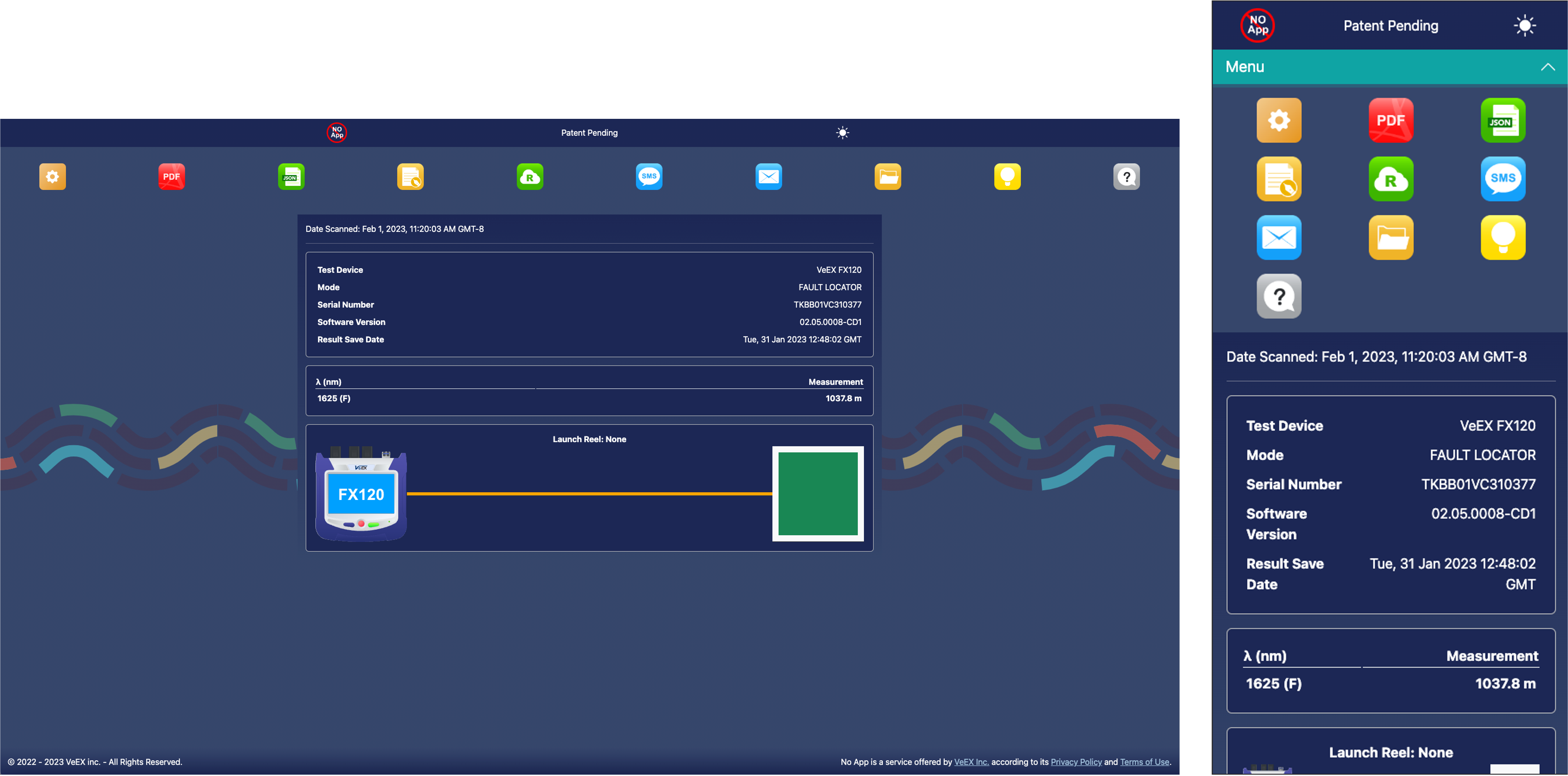Click 1037.8 m measurement in desktop view
1568x776 pixels.
point(843,398)
